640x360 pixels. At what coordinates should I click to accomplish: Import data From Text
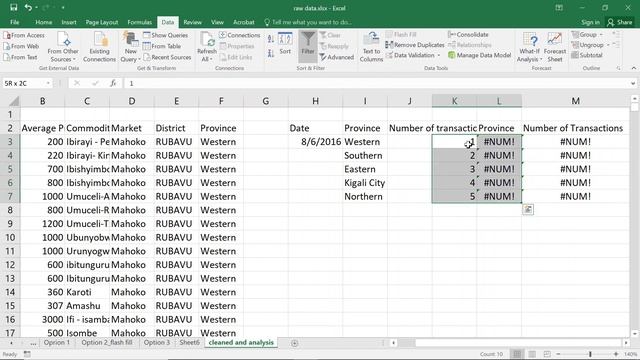(x=20, y=58)
